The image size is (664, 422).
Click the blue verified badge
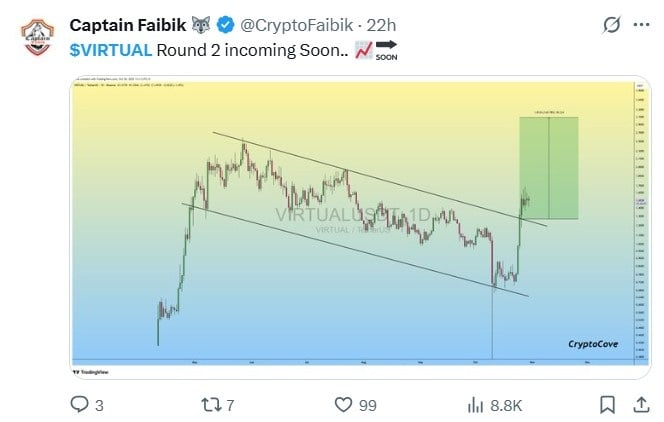(223, 24)
